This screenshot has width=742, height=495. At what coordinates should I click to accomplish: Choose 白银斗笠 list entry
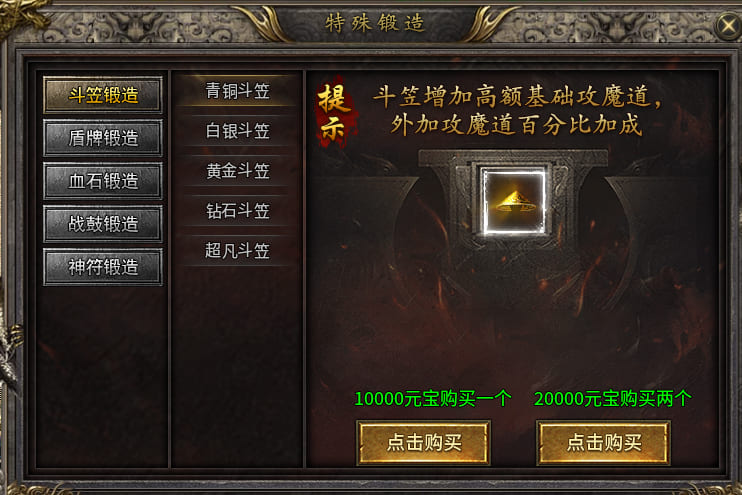pyautogui.click(x=238, y=131)
